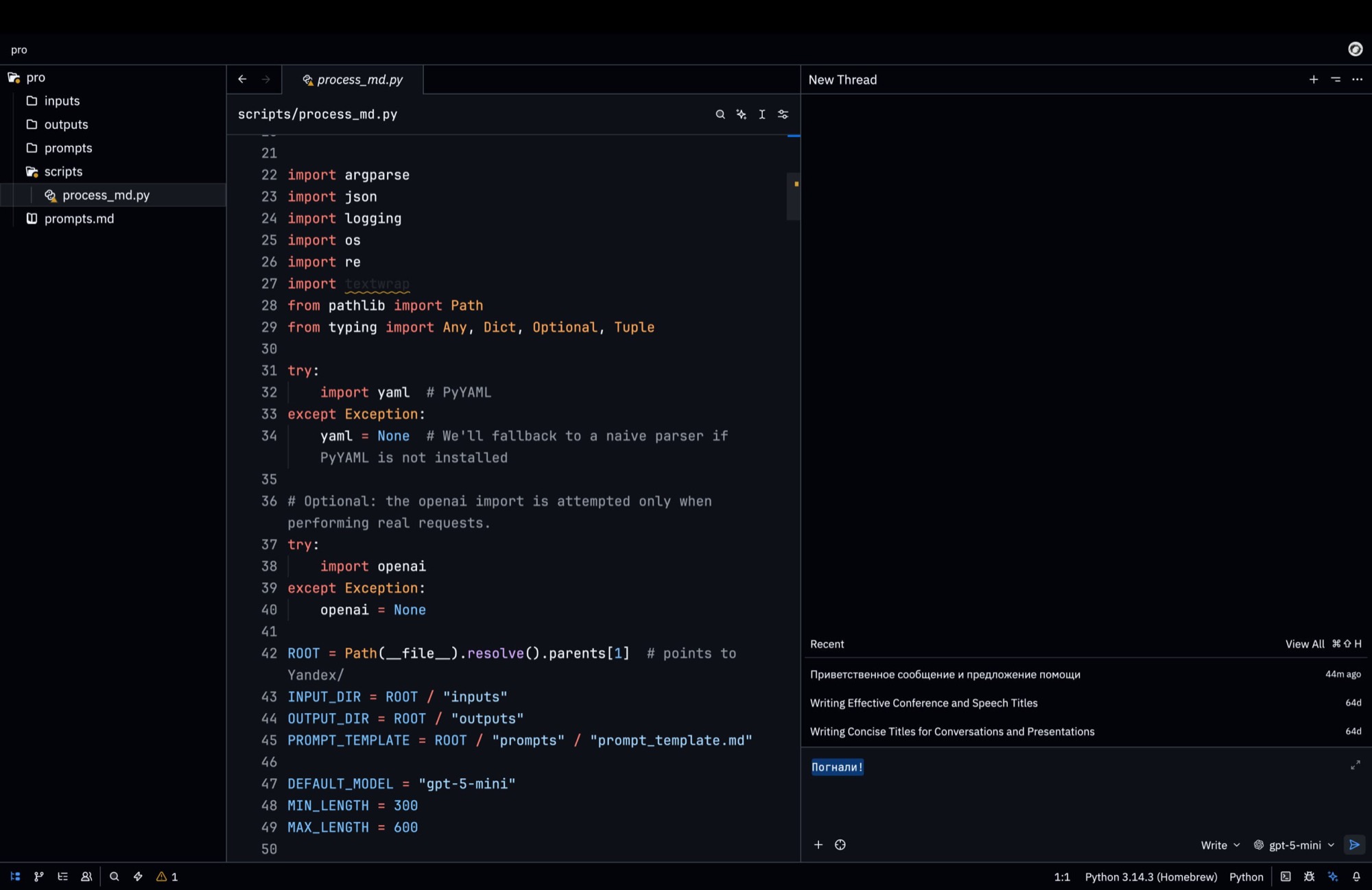The height and width of the screenshot is (890, 1372).
Task: Toggle follow agent crosshair icon
Action: pos(840,845)
